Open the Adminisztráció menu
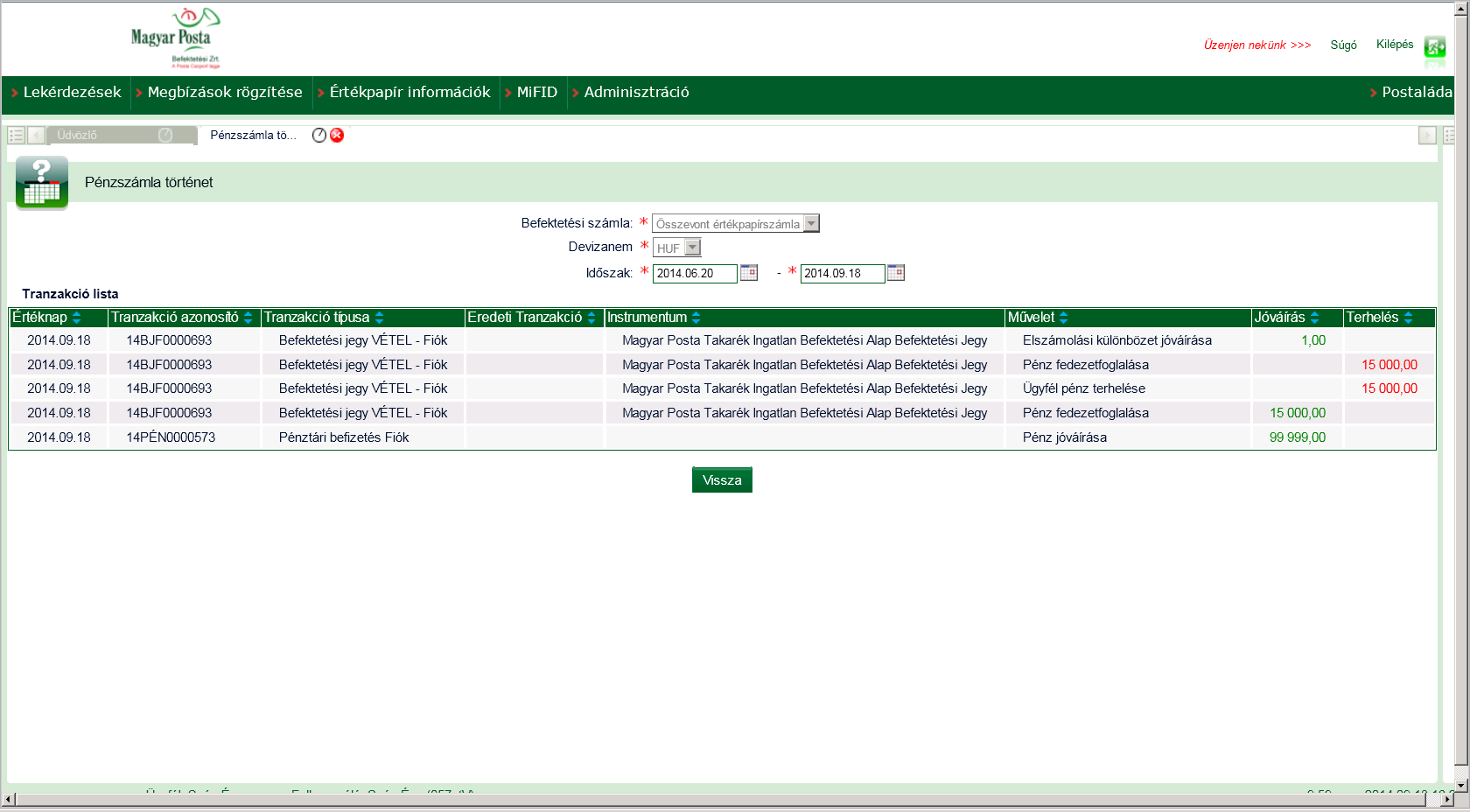Image resolution: width=1470 pixels, height=812 pixels. 636,92
